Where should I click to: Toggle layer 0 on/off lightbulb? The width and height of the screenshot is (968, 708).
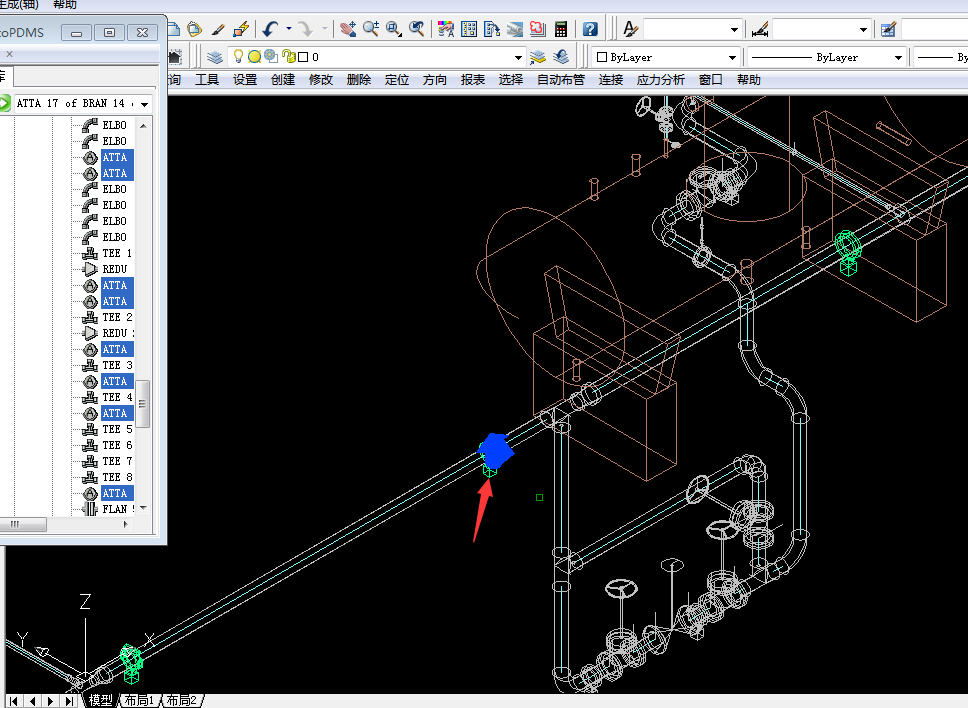coord(239,57)
